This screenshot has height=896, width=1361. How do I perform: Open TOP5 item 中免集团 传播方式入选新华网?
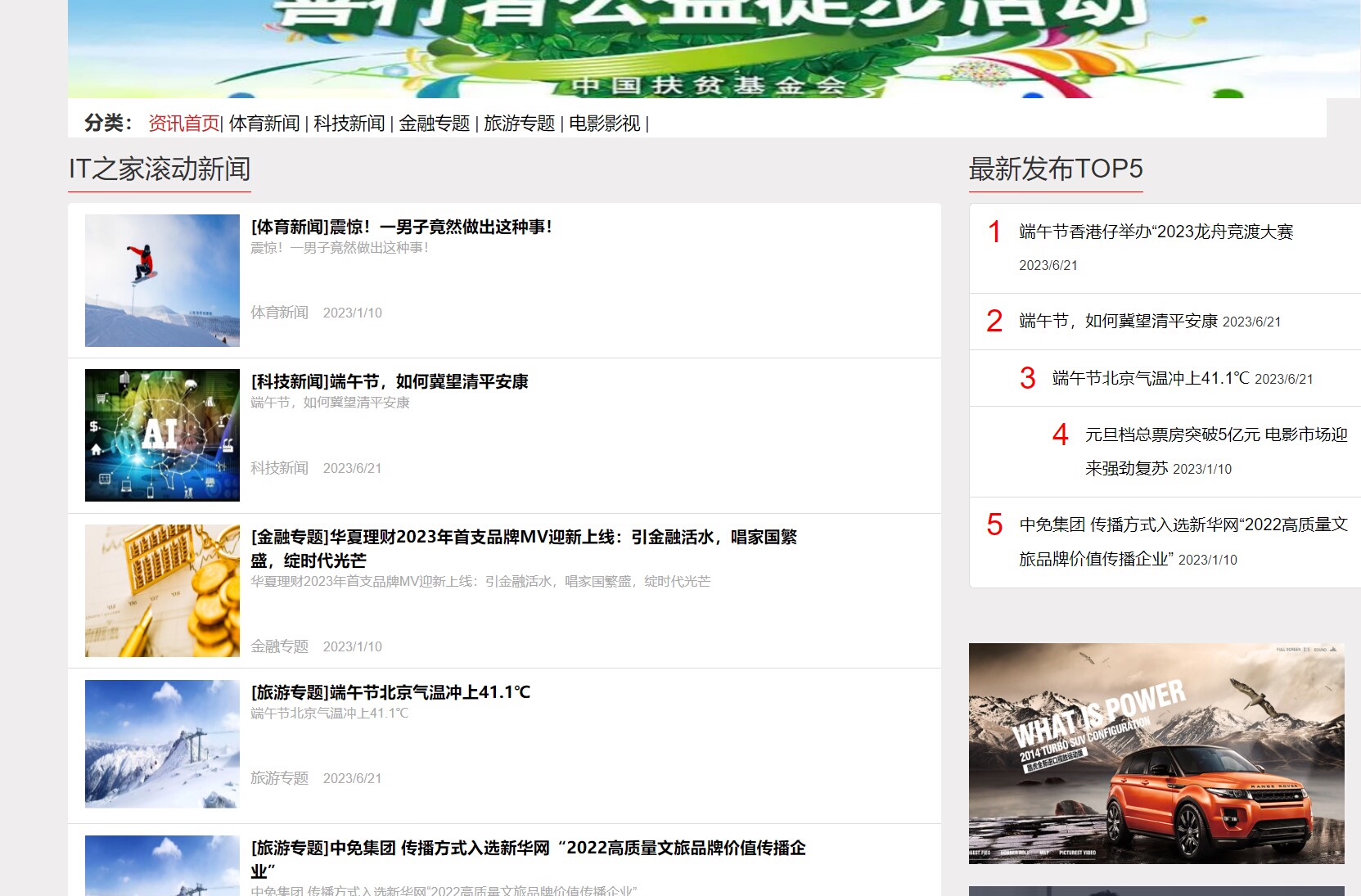pyautogui.click(x=1183, y=542)
